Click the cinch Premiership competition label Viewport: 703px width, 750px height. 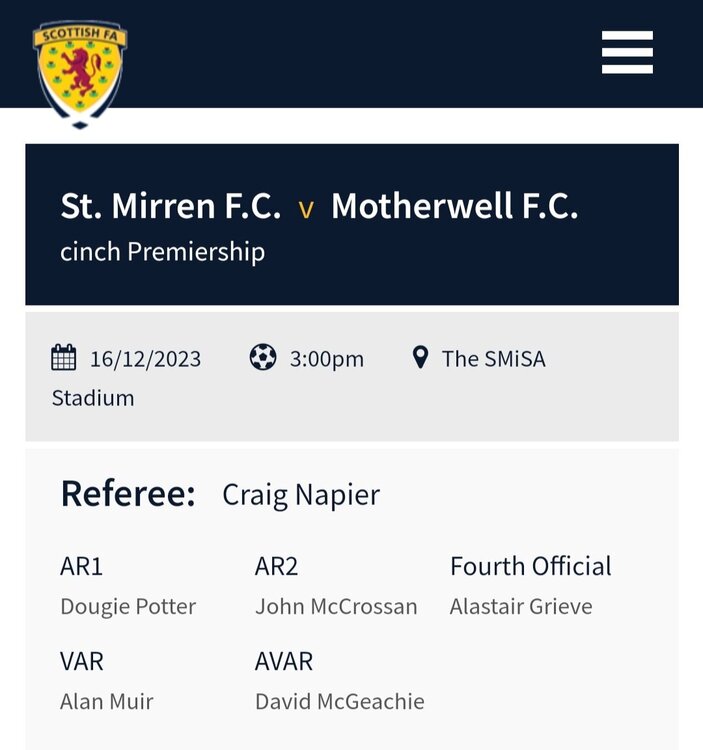(163, 252)
